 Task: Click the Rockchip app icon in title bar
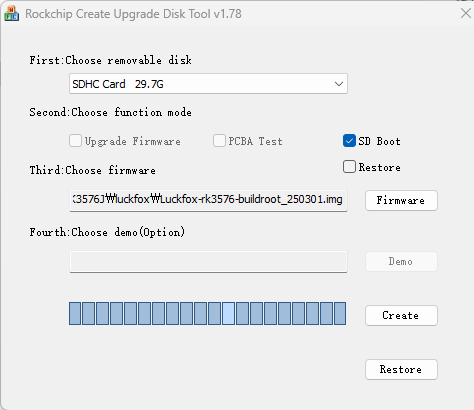11,13
